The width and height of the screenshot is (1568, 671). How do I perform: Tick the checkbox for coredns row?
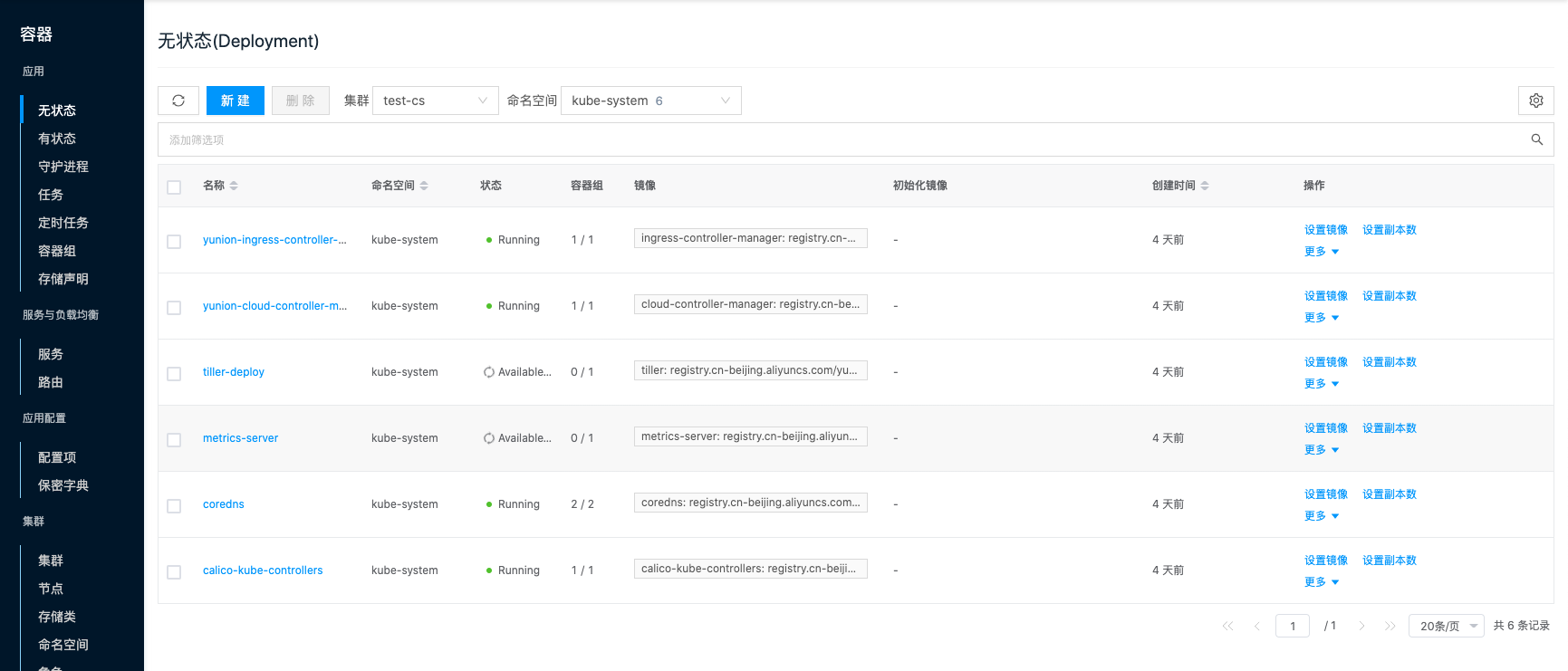tap(174, 505)
